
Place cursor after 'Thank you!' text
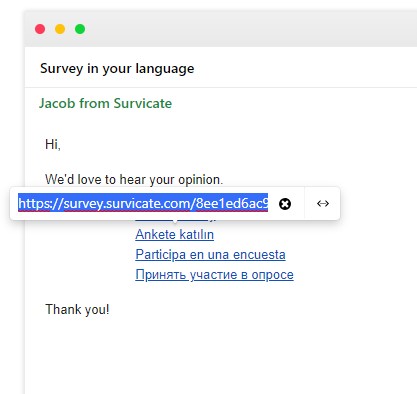[110, 309]
